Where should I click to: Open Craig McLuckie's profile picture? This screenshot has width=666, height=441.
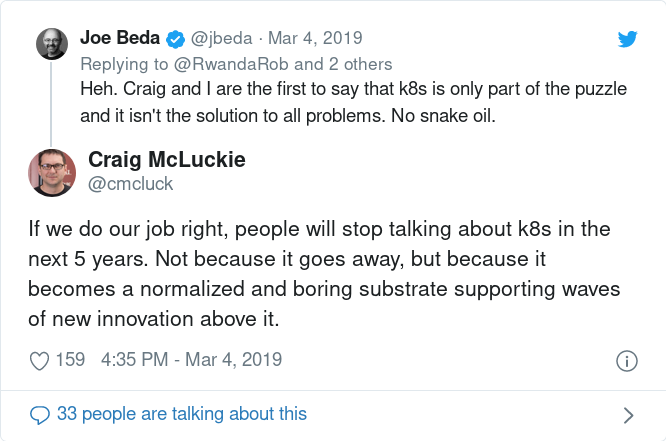(x=52, y=172)
